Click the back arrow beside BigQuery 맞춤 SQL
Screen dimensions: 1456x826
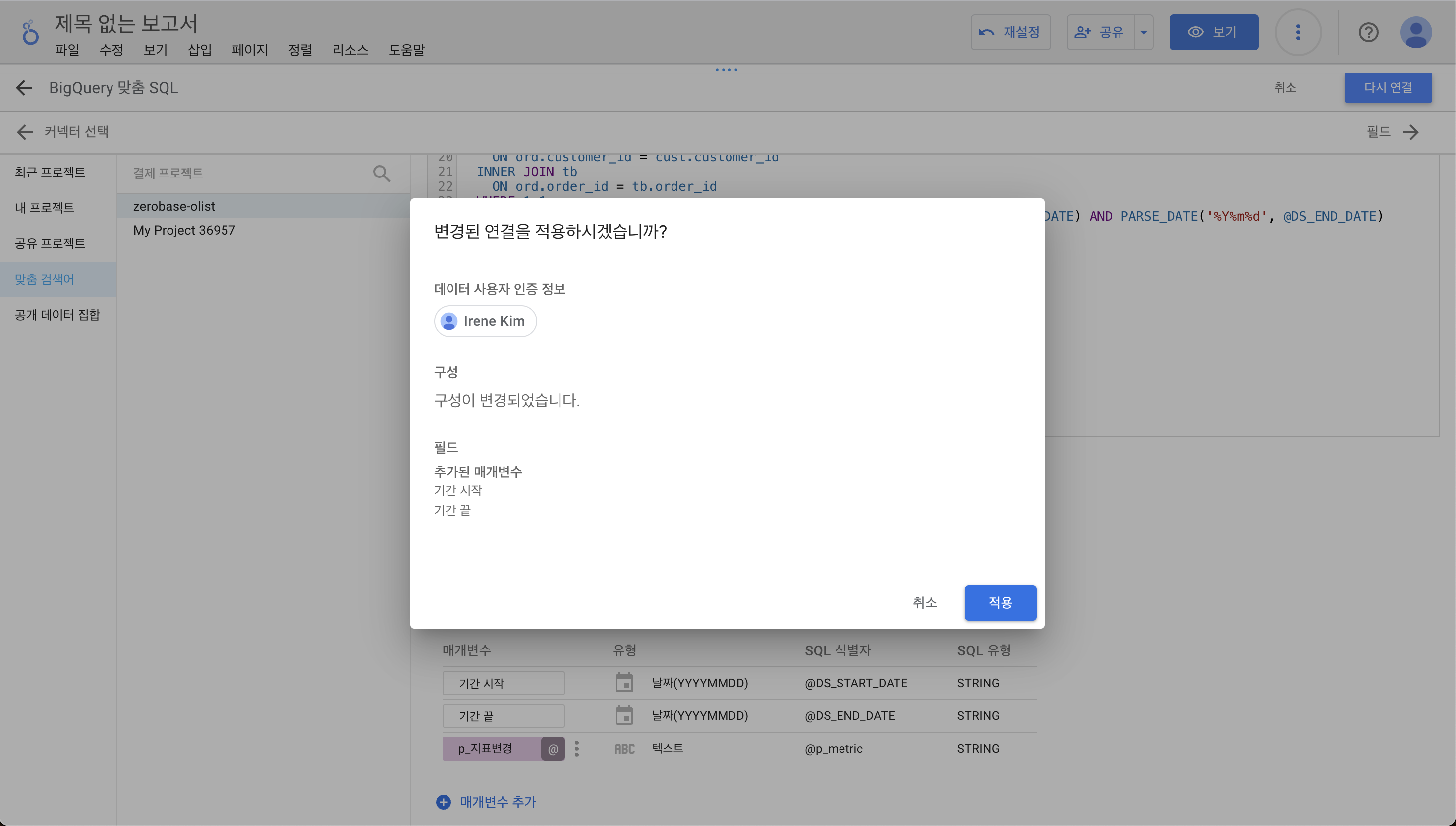point(24,88)
